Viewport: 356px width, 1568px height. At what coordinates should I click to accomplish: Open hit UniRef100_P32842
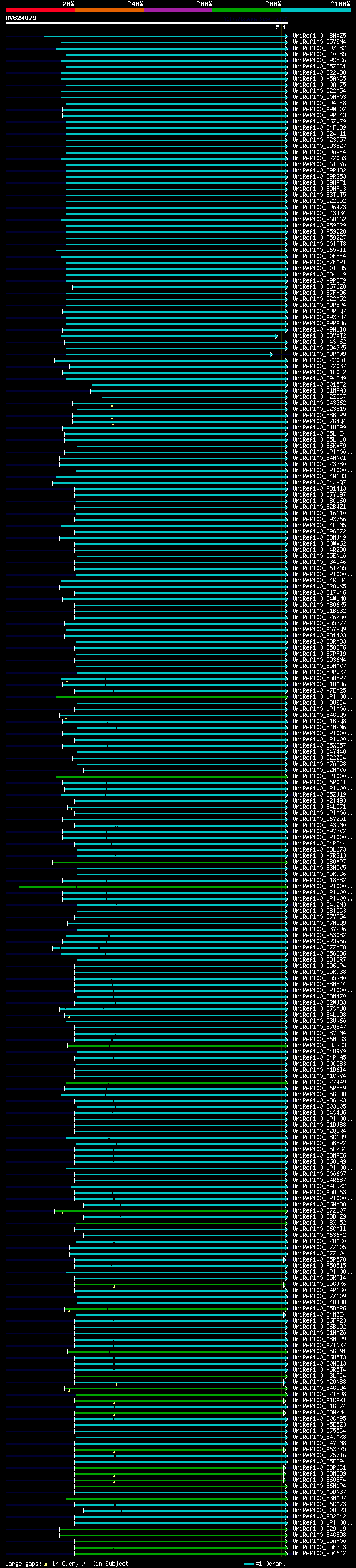pos(319,1516)
